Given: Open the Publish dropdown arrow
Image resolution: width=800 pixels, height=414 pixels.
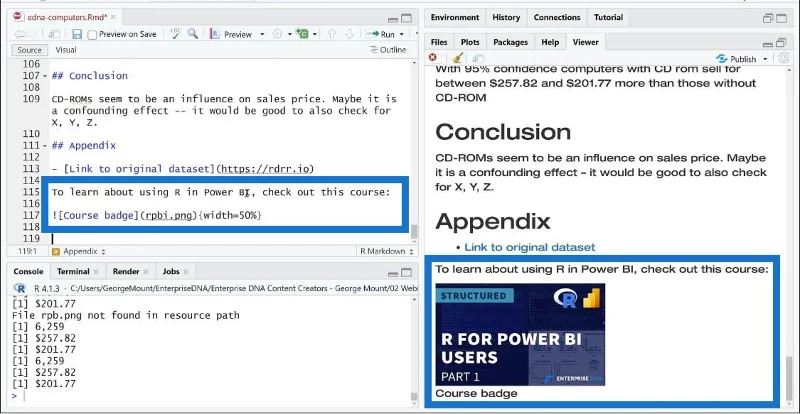Looking at the screenshot, I should pos(765,59).
